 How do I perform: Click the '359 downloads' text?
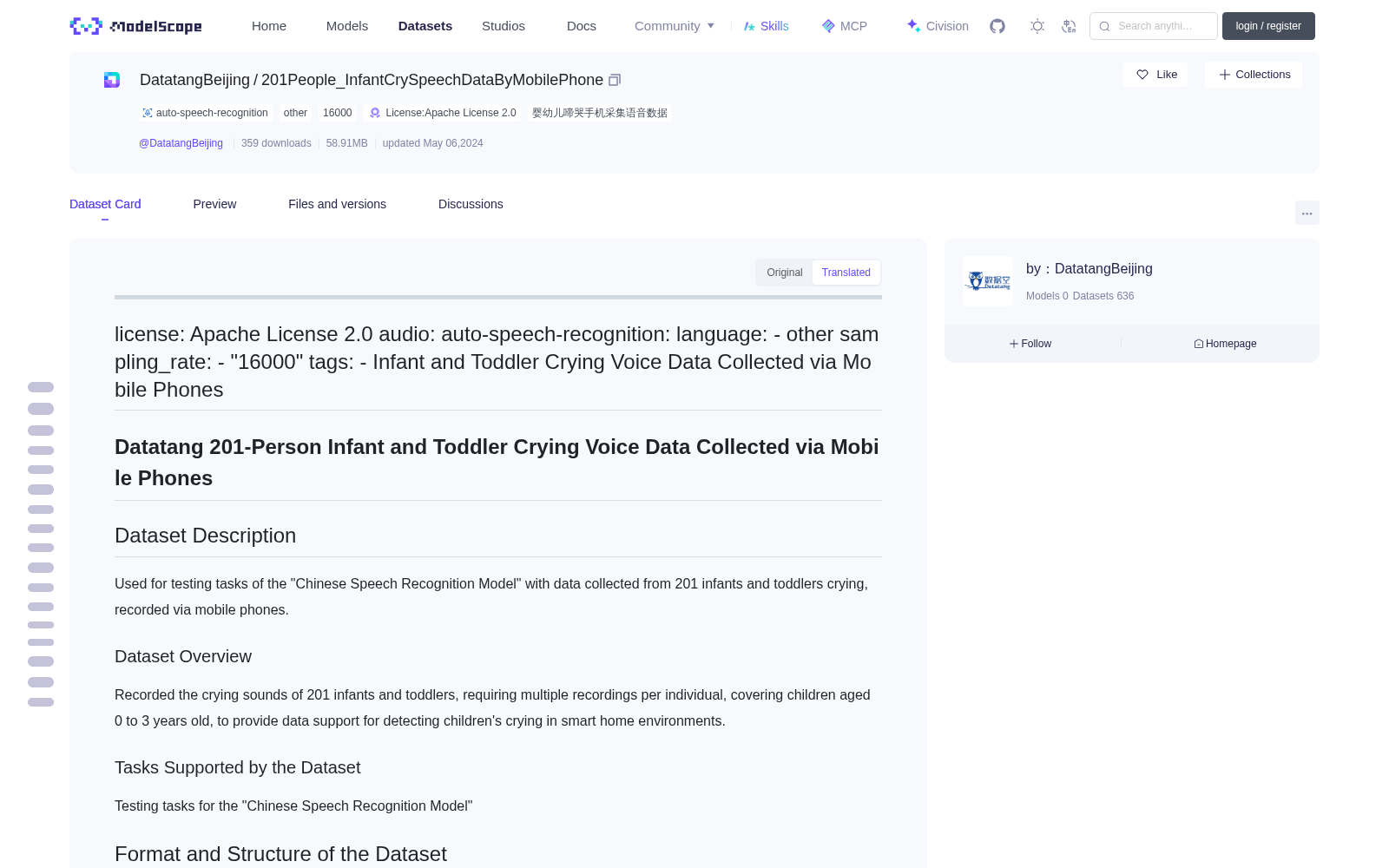[276, 143]
